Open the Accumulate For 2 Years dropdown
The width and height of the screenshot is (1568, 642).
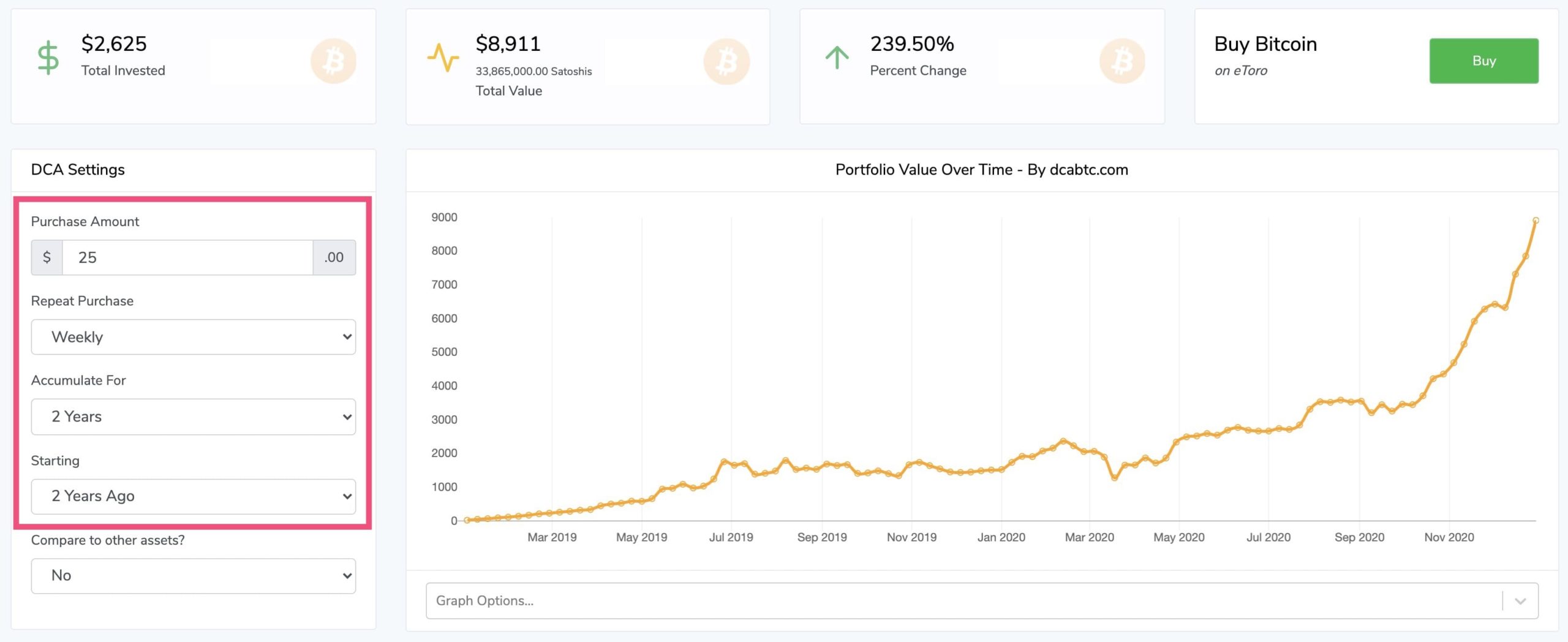pos(193,417)
